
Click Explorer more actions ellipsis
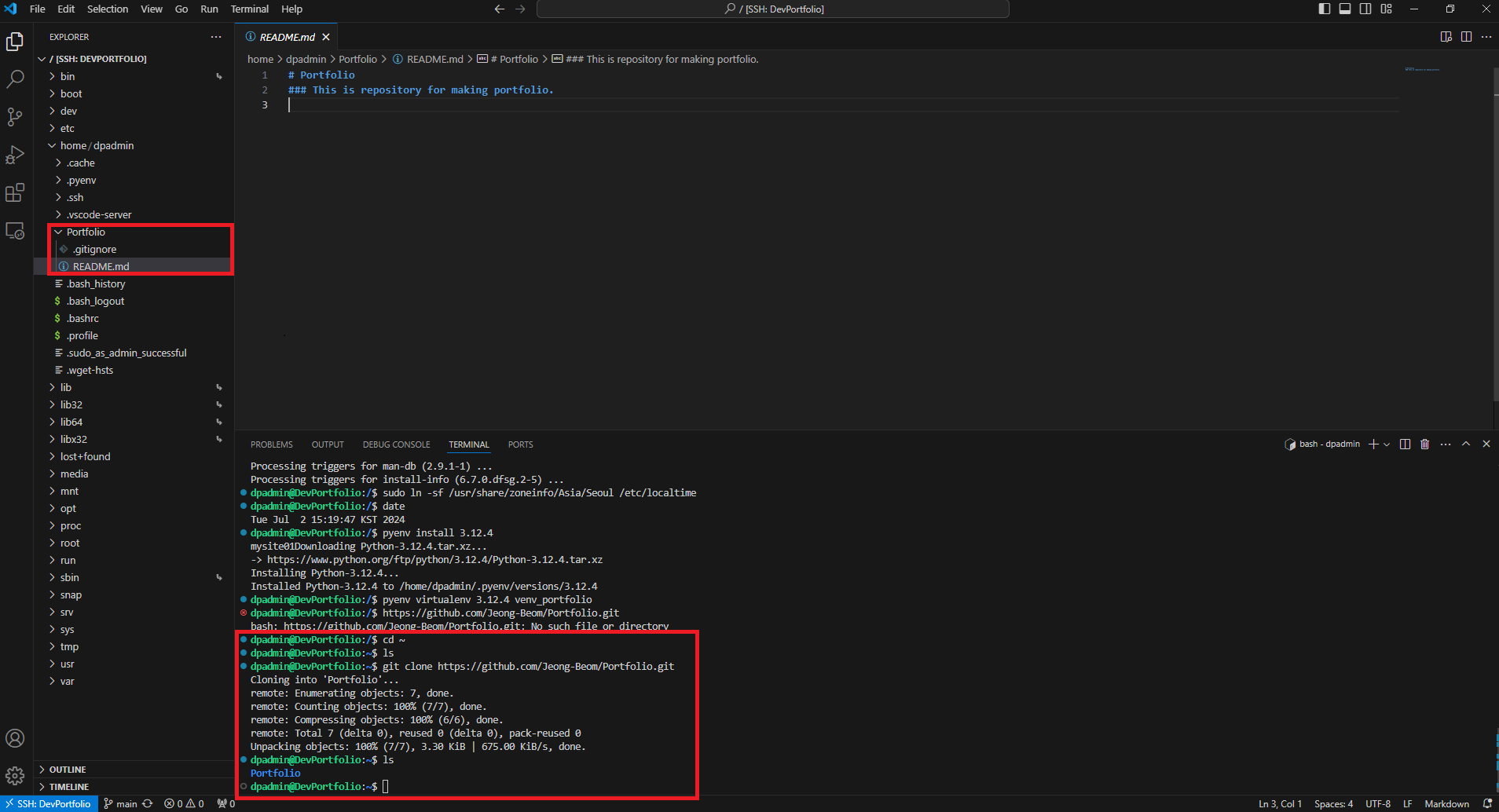pos(216,37)
